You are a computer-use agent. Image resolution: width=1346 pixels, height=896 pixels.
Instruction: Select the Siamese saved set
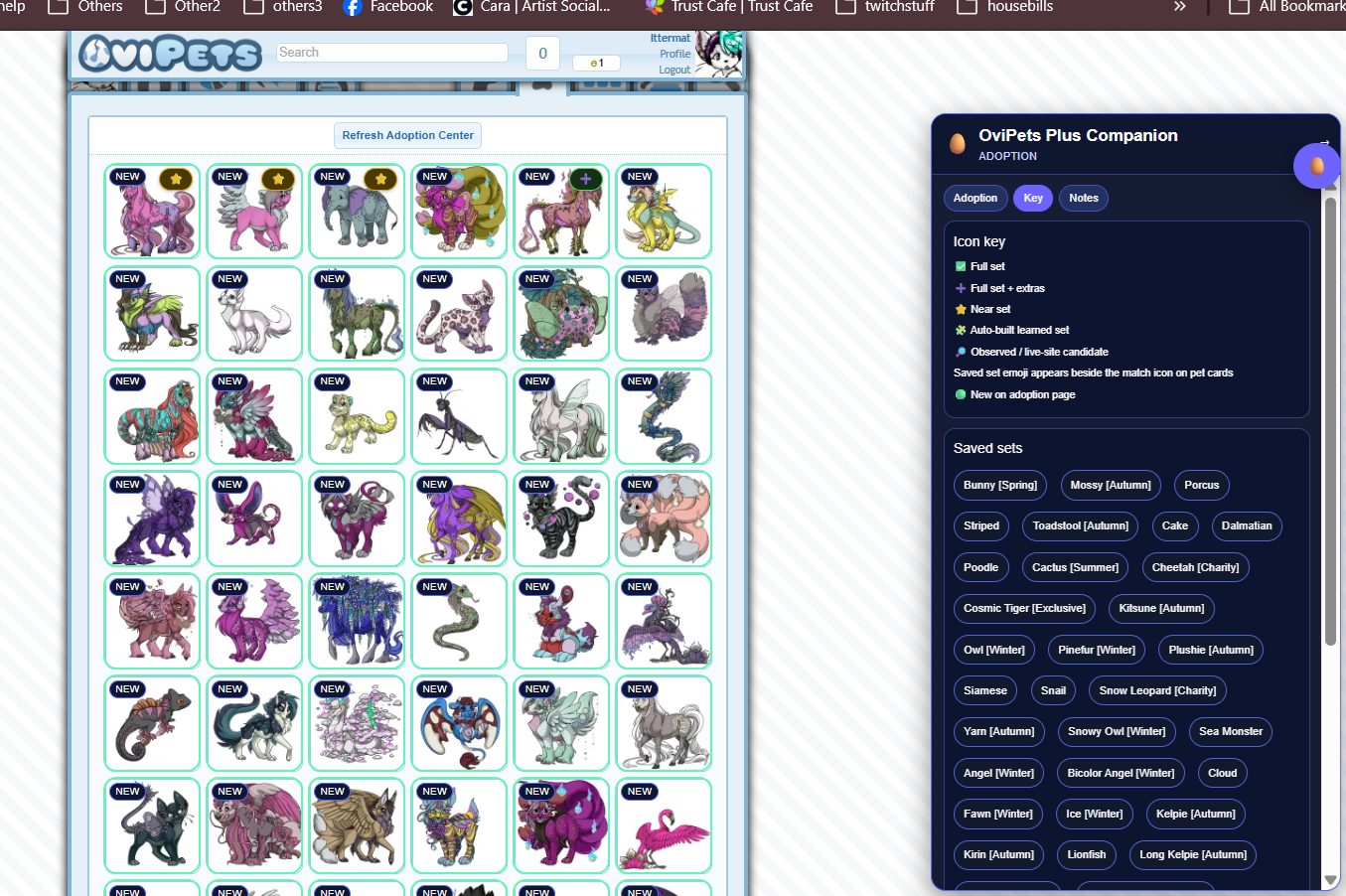click(985, 690)
